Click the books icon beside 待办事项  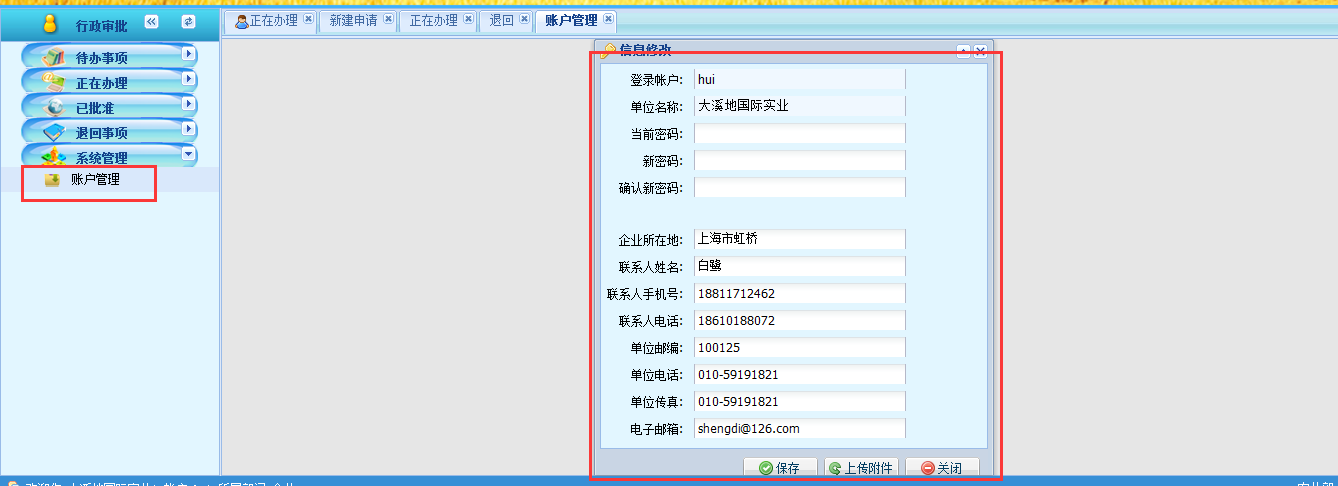pyautogui.click(x=54, y=58)
